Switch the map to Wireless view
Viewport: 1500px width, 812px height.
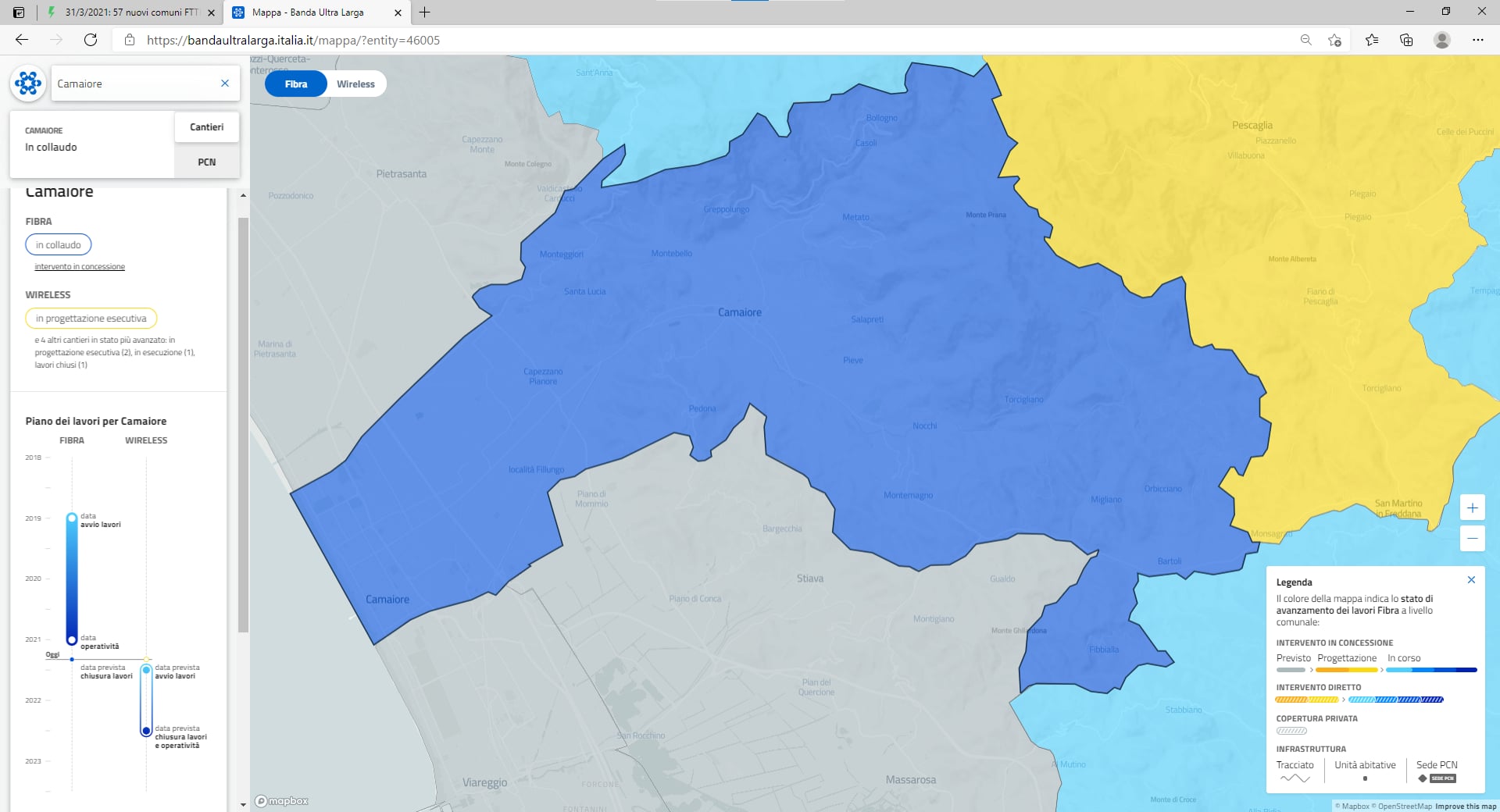[x=355, y=84]
